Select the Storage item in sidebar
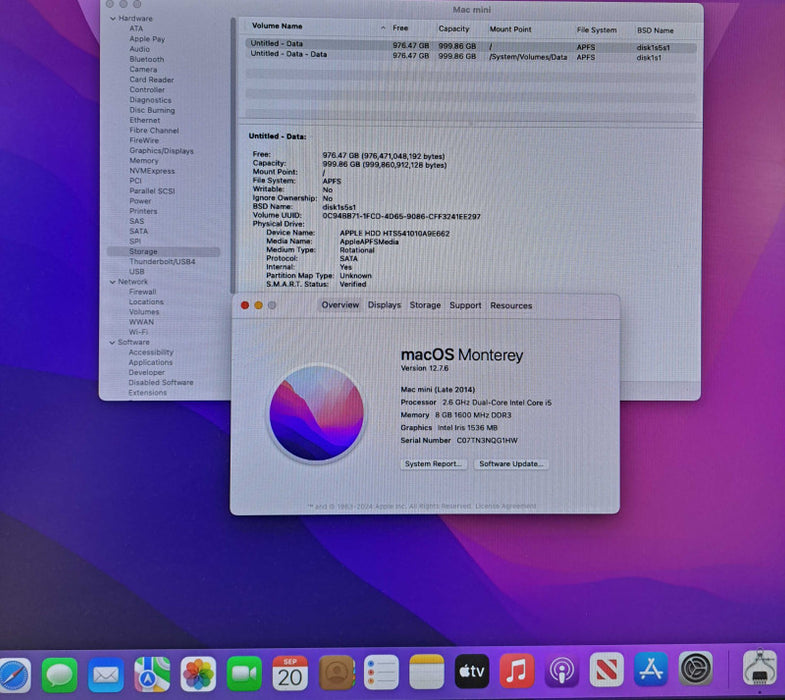 point(163,251)
